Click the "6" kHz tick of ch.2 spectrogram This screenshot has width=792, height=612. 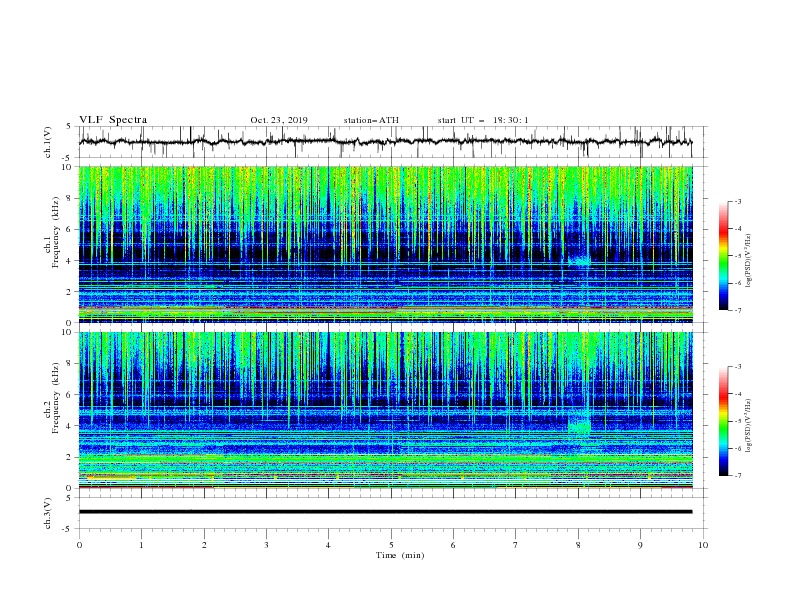pyautogui.click(x=70, y=395)
